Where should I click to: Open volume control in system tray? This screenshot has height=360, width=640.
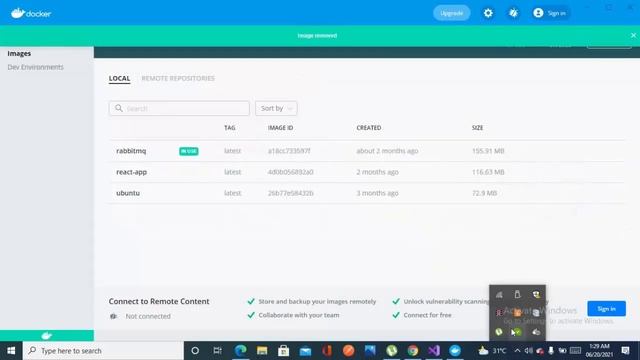[x=529, y=351]
